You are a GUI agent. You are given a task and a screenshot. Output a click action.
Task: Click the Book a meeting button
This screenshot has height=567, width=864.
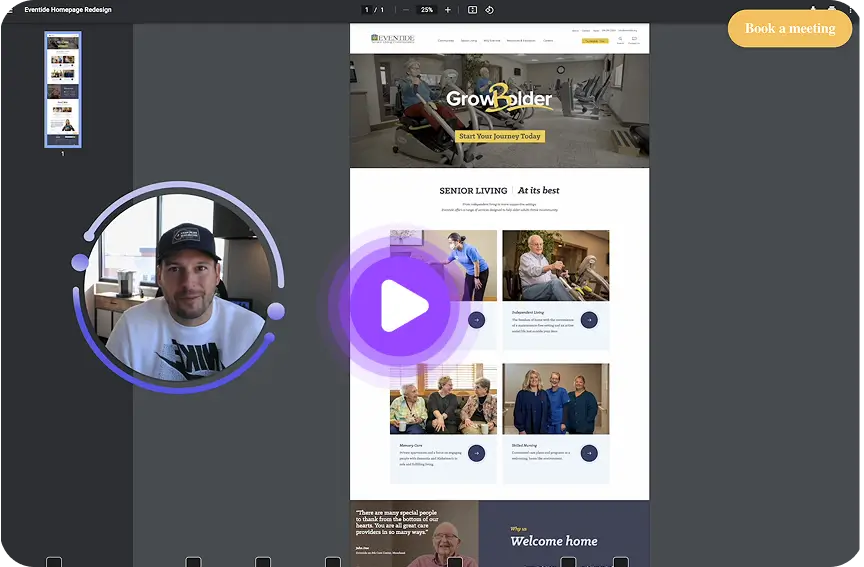[790, 28]
